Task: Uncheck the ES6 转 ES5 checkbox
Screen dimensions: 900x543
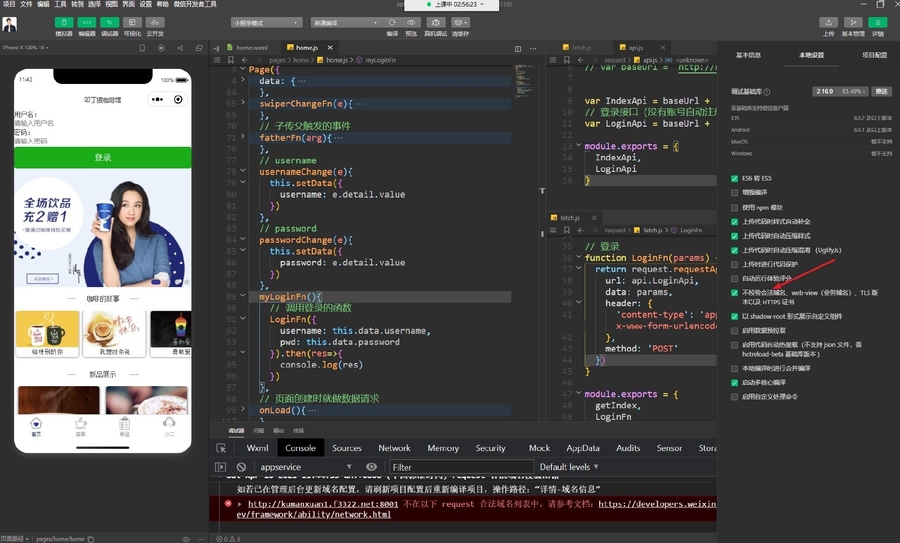Action: tap(736, 178)
